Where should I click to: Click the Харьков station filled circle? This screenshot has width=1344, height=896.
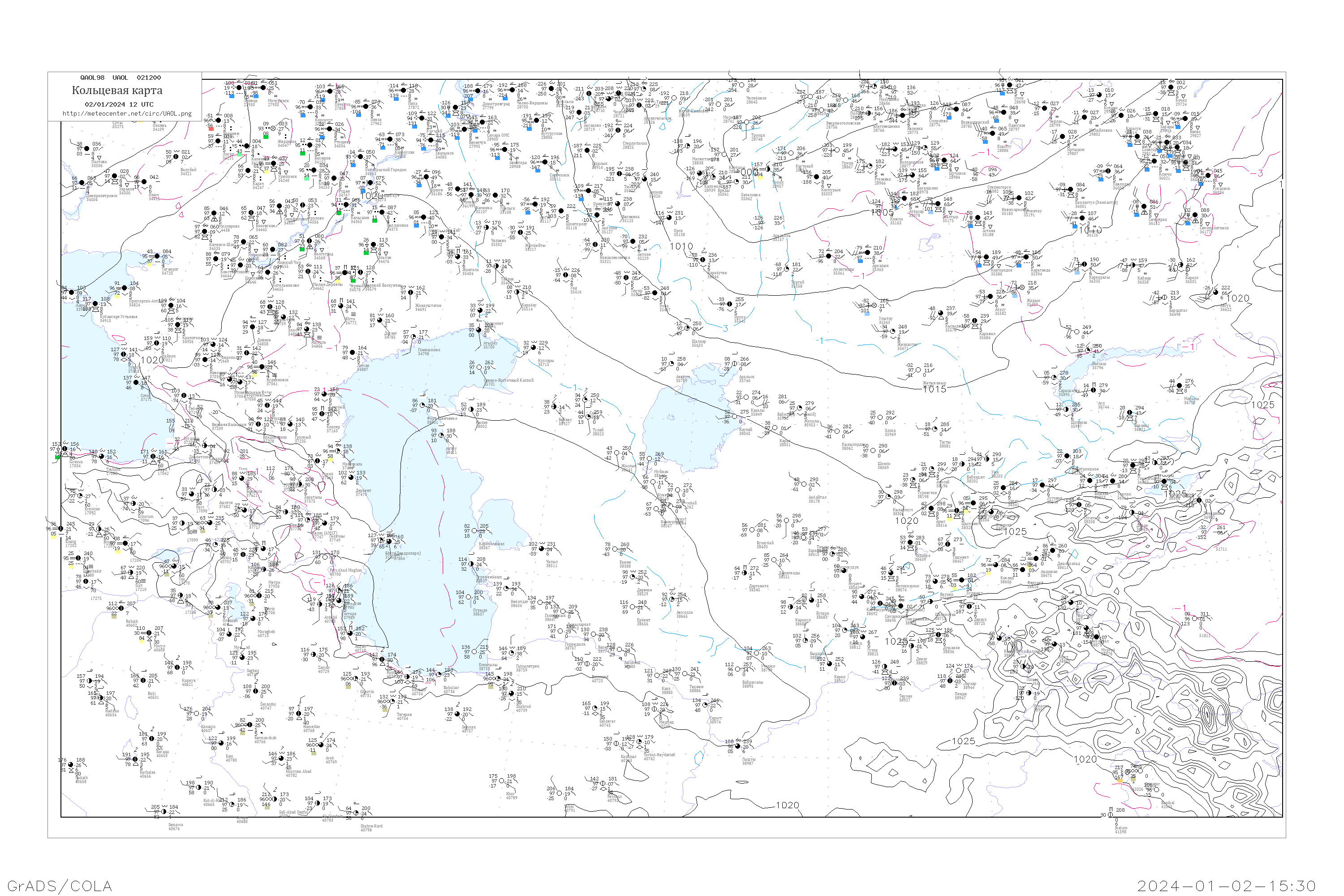[x=114, y=176]
